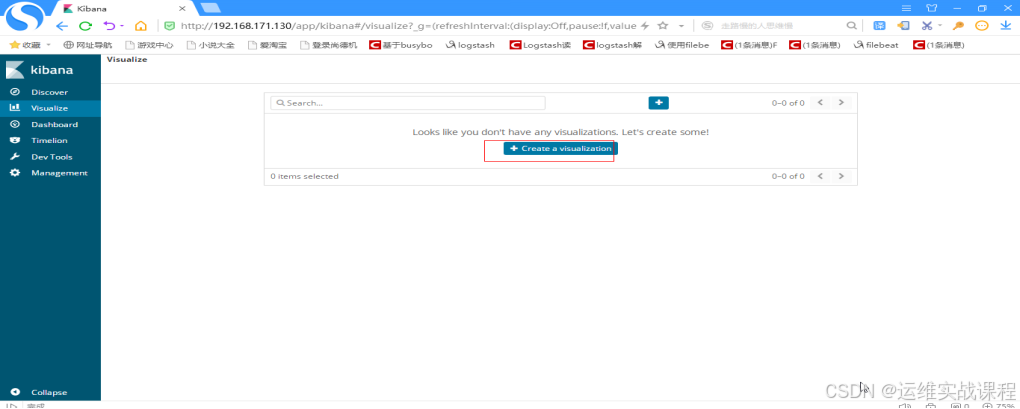Open the 小说大全 bookmark
The width and height of the screenshot is (1020, 409).
point(210,45)
